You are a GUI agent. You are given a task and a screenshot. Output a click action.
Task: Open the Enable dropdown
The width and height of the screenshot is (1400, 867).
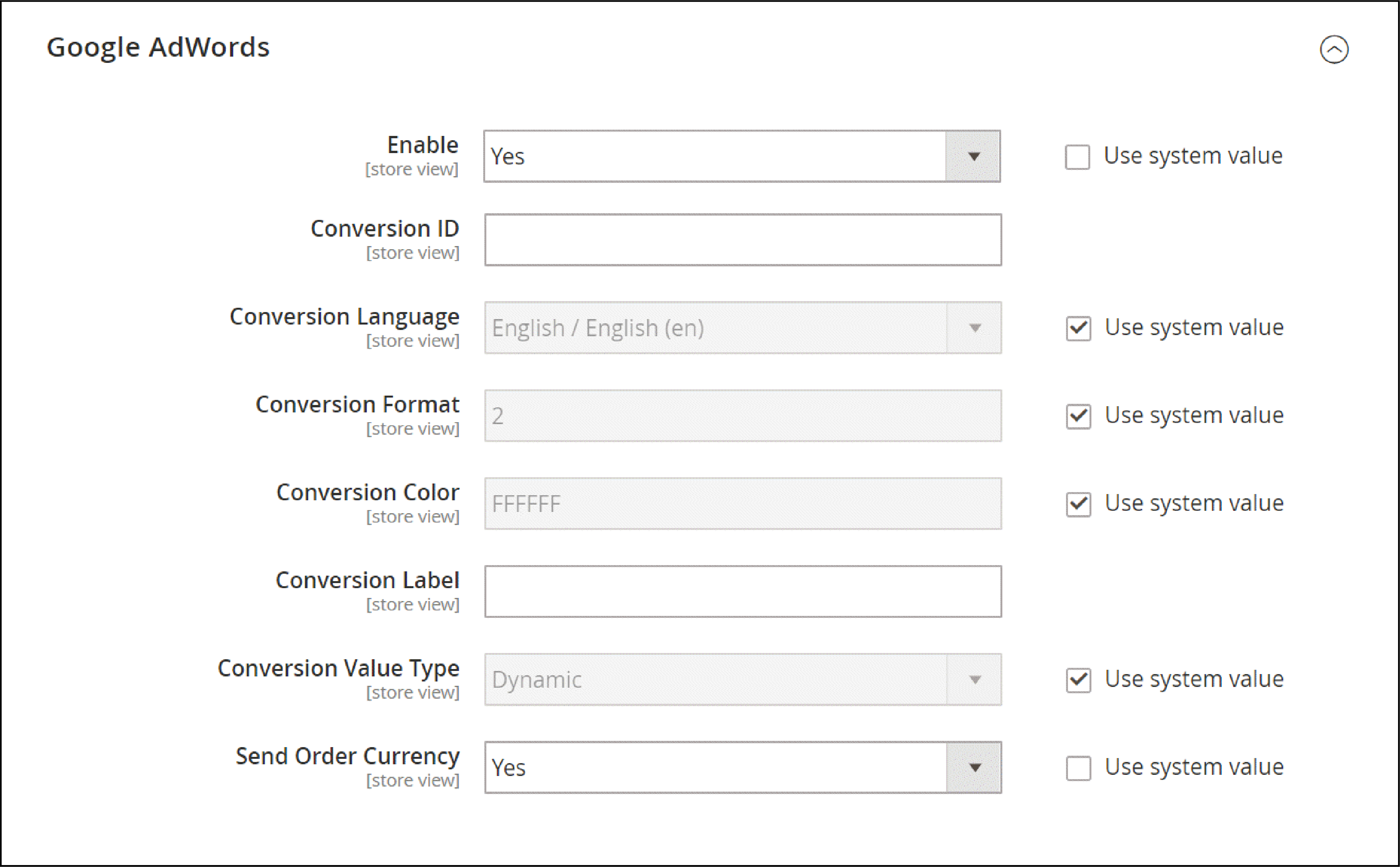pyautogui.click(x=742, y=156)
